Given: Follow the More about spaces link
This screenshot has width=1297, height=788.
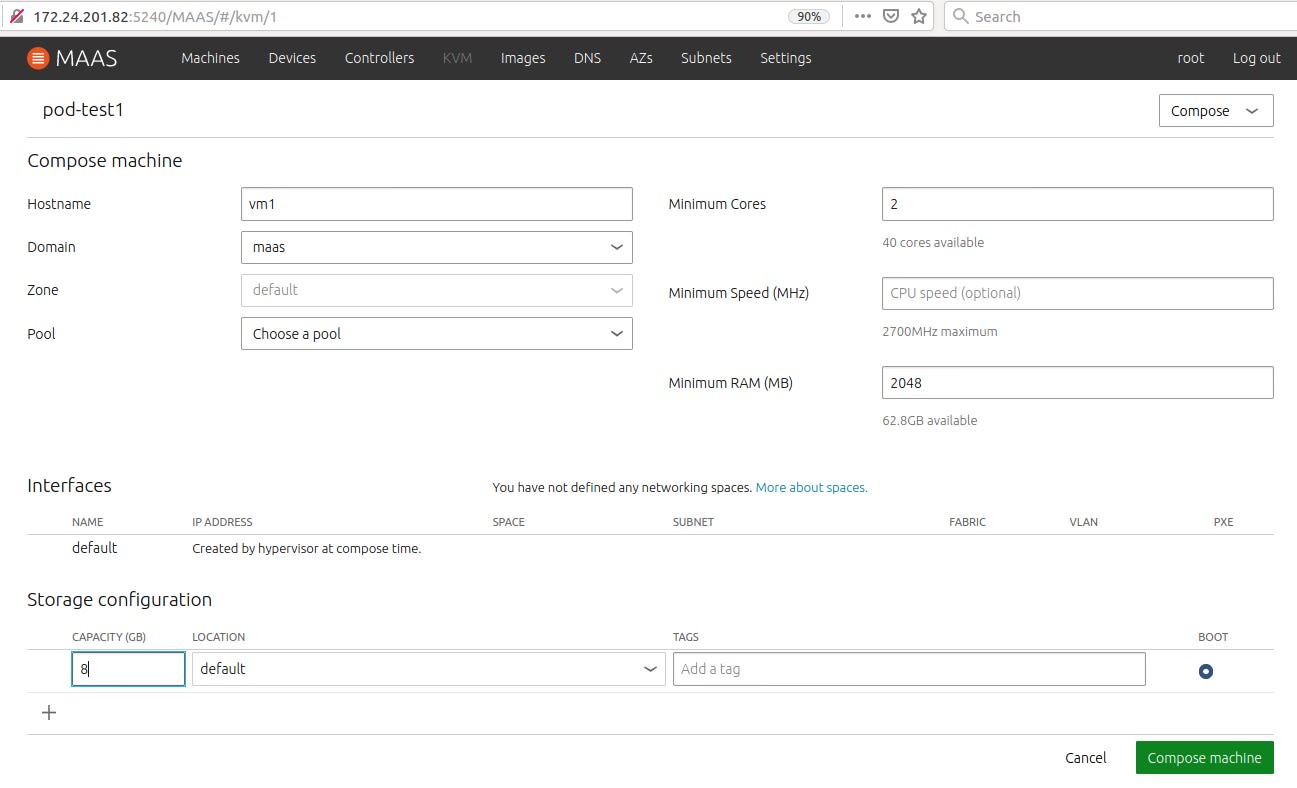Looking at the screenshot, I should pyautogui.click(x=812, y=488).
